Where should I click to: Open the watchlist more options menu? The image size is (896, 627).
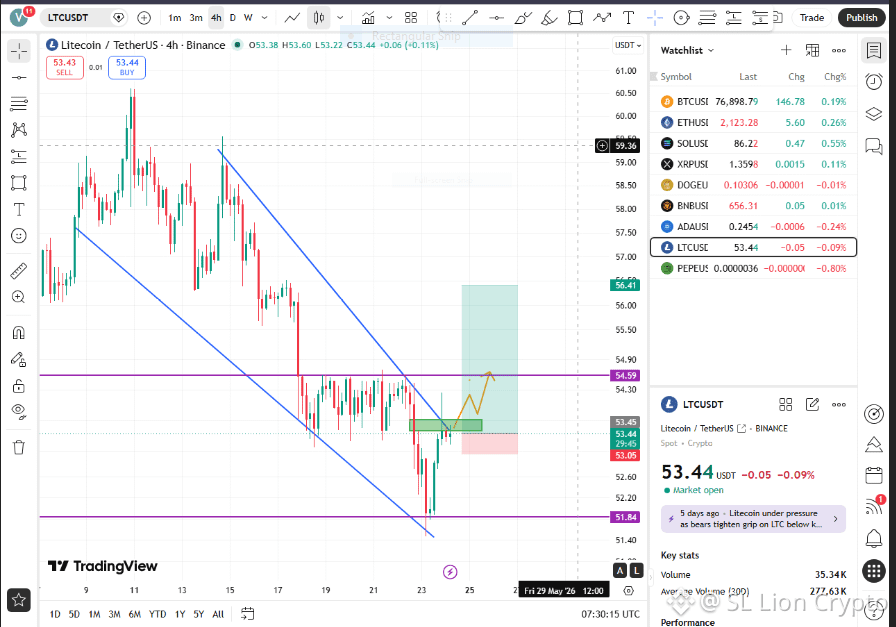pyautogui.click(x=838, y=50)
